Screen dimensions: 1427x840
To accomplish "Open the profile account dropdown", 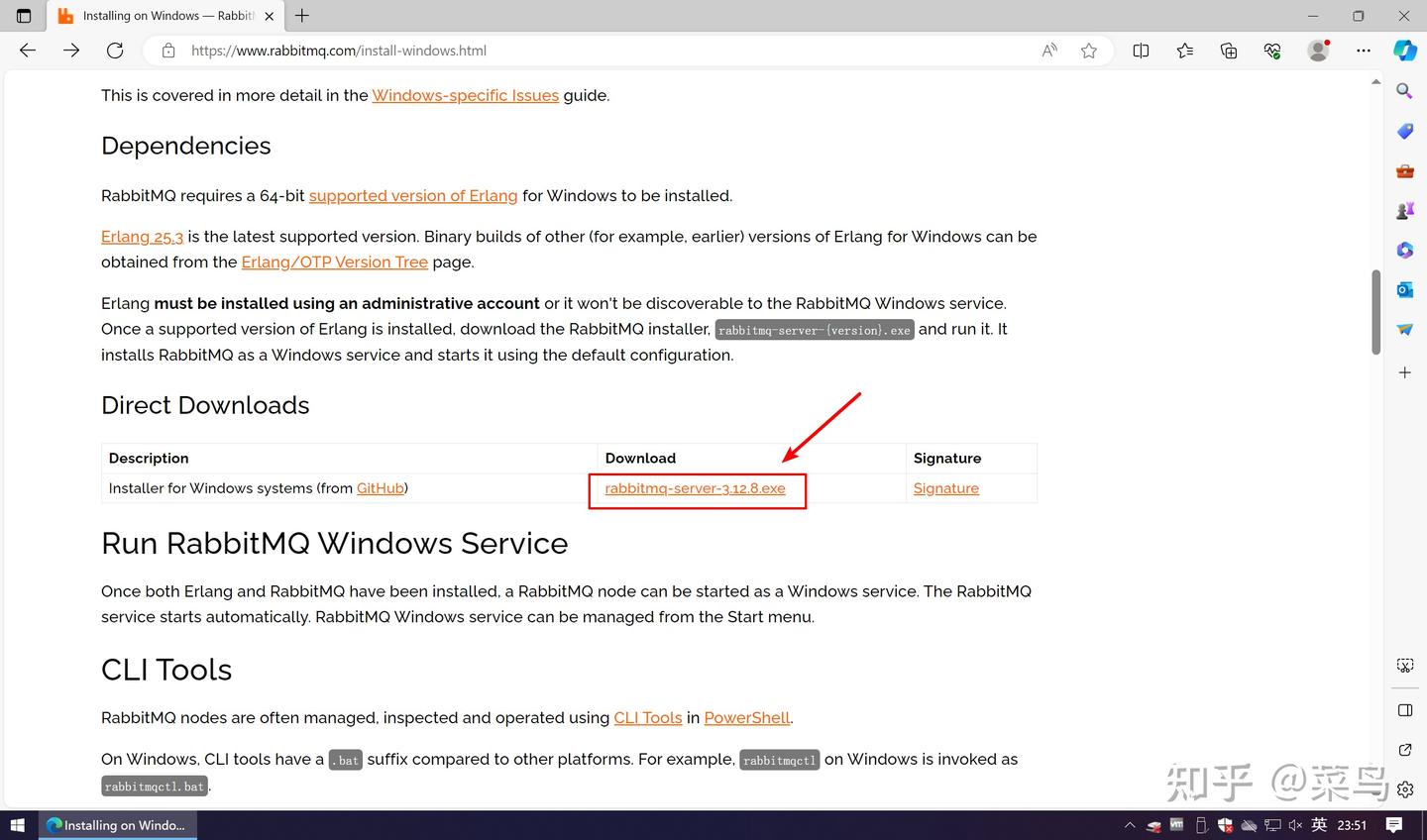I will click(1318, 51).
